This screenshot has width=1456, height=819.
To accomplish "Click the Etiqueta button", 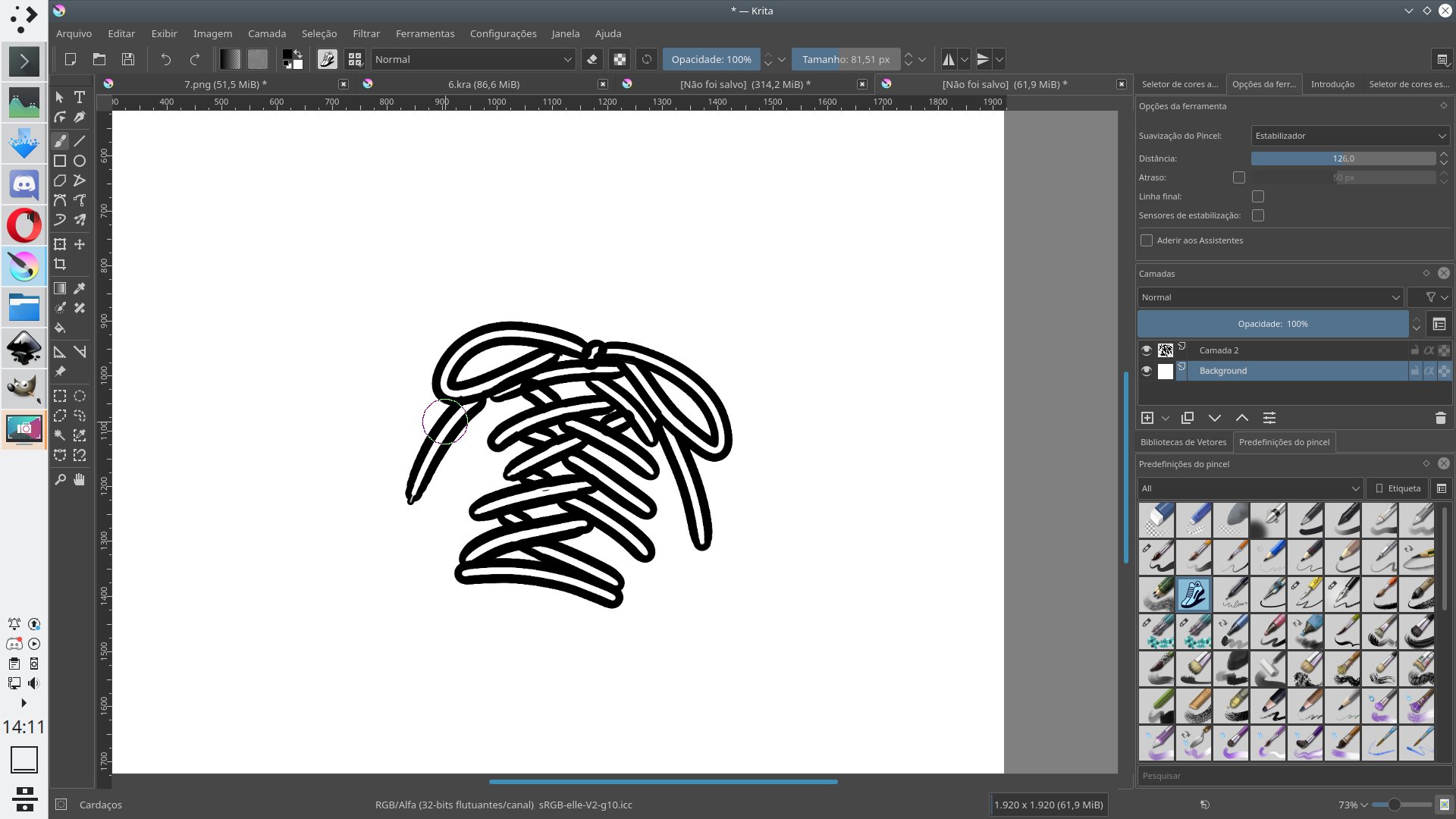I will (1398, 488).
